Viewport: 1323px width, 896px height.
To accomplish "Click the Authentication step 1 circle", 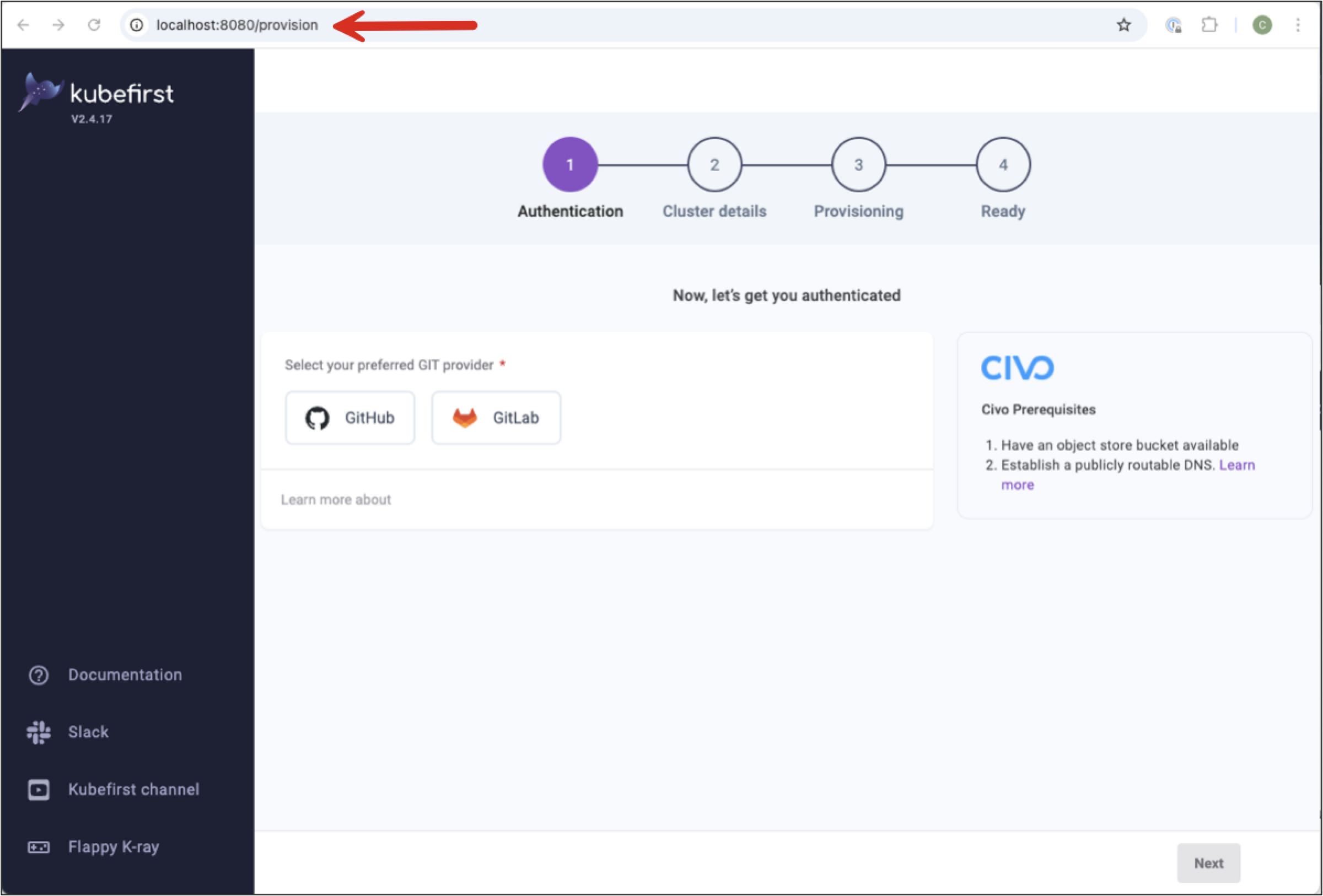I will pyautogui.click(x=568, y=163).
